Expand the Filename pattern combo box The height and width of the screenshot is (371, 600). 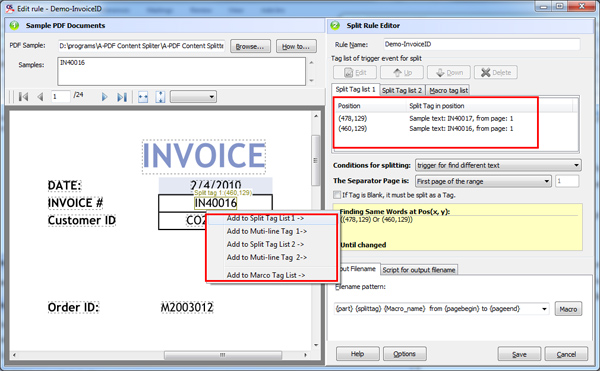(544, 309)
